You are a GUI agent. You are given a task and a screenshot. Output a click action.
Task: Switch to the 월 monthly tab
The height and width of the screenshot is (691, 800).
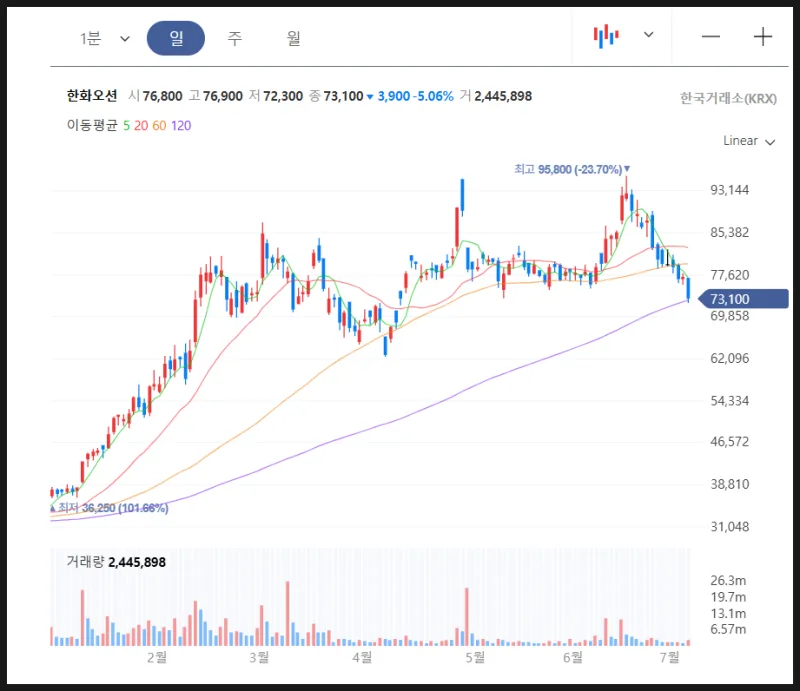coord(292,37)
